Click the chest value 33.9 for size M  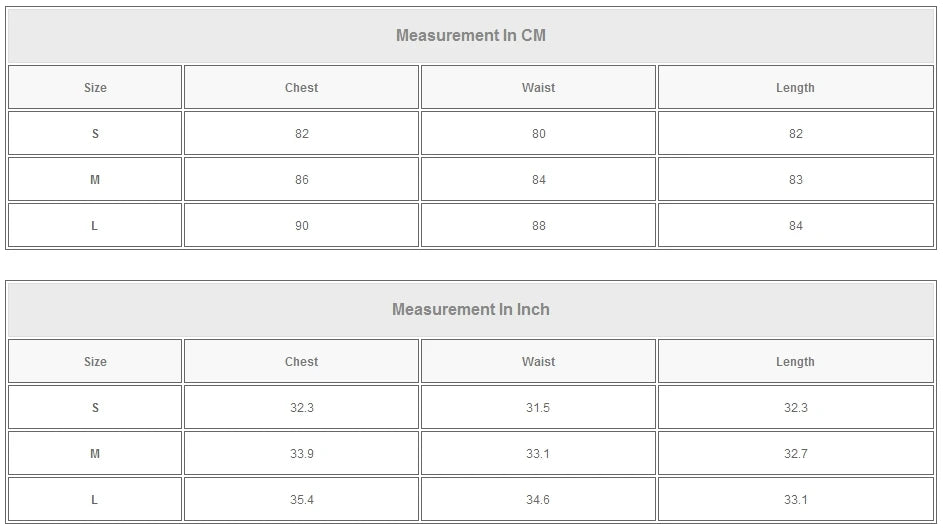(301, 454)
